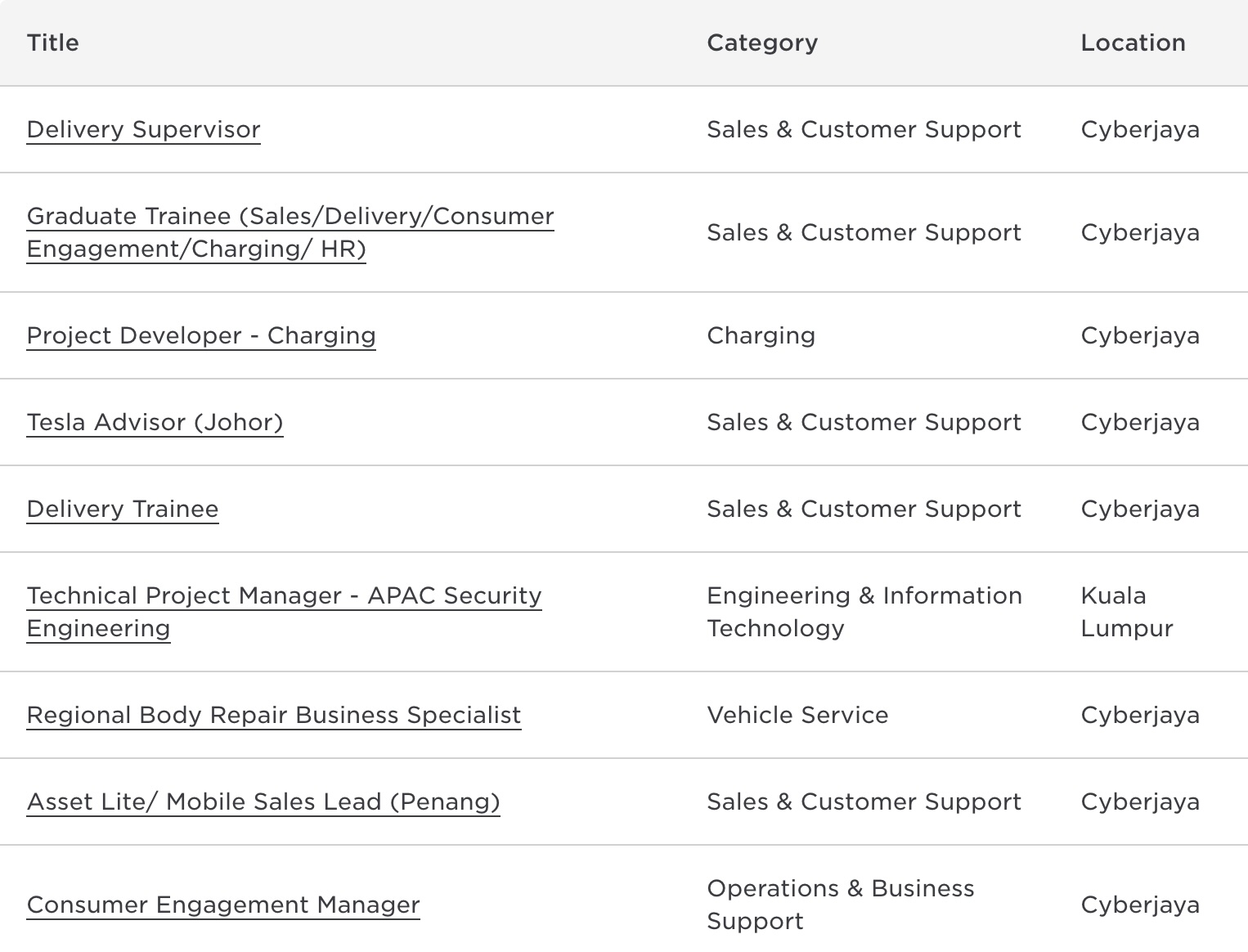1248x952 pixels.
Task: Open Project Developer - Charging listing
Action: pos(201,335)
